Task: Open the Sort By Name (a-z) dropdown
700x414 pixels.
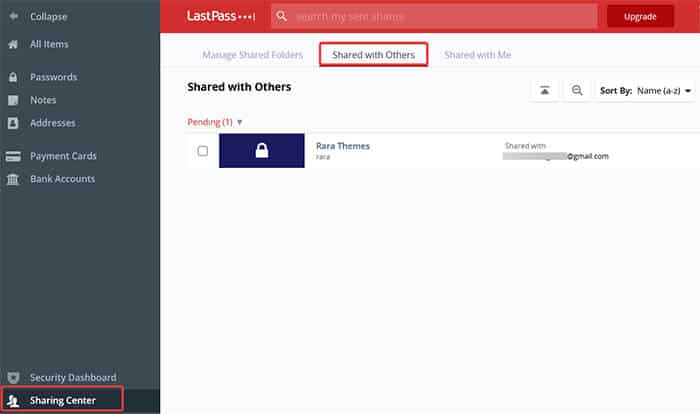Action: tap(645, 91)
